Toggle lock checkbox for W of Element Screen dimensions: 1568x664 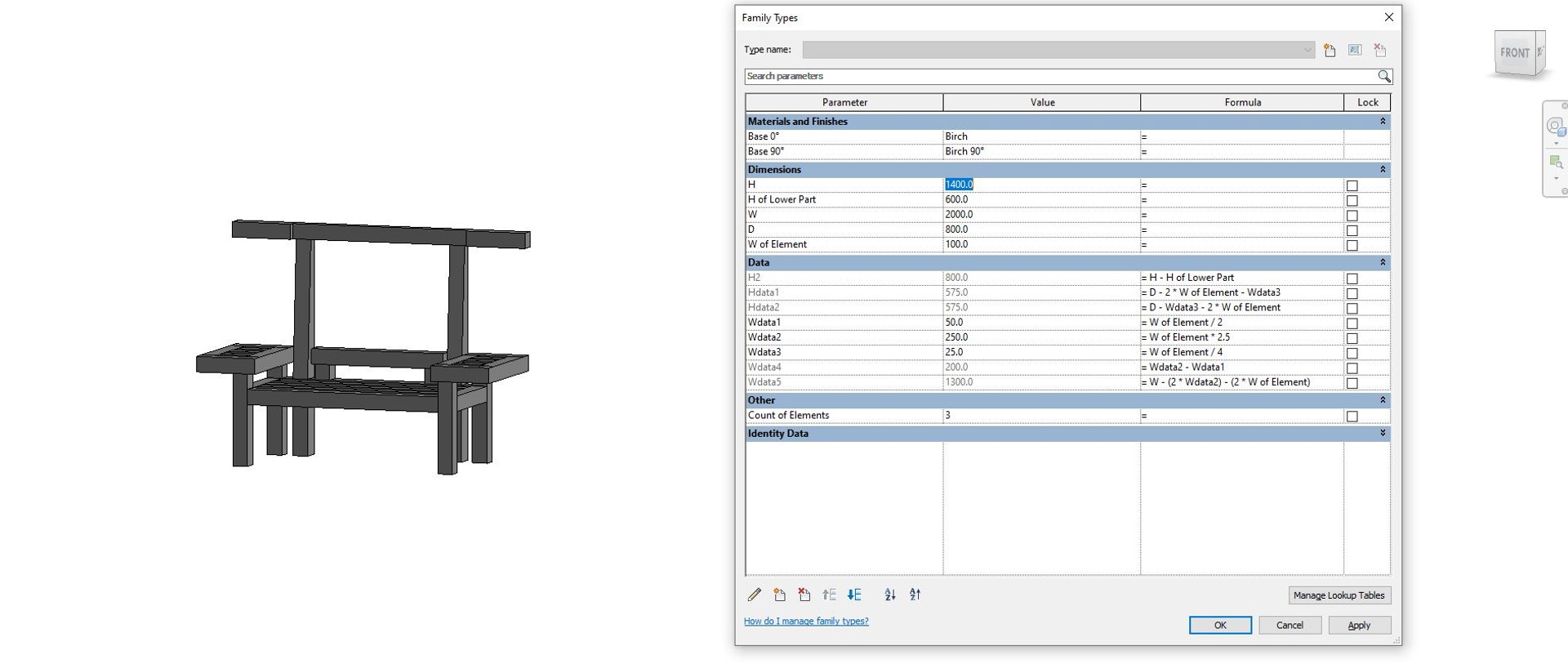coord(1352,245)
